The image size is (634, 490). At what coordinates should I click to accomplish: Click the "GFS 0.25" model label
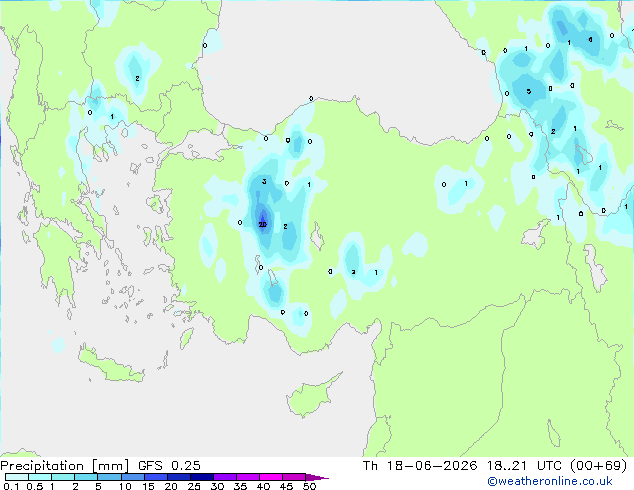tap(169, 466)
